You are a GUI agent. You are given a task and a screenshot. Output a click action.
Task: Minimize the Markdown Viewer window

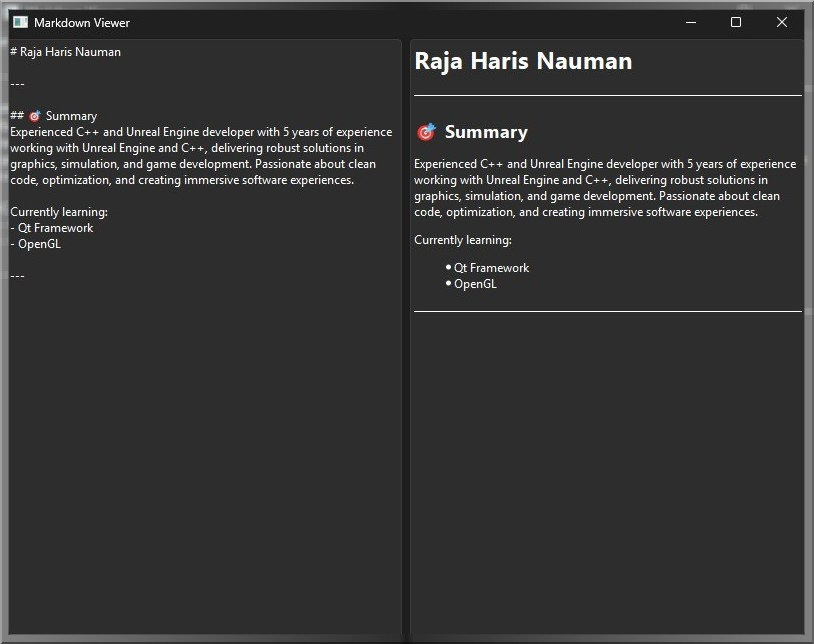690,22
